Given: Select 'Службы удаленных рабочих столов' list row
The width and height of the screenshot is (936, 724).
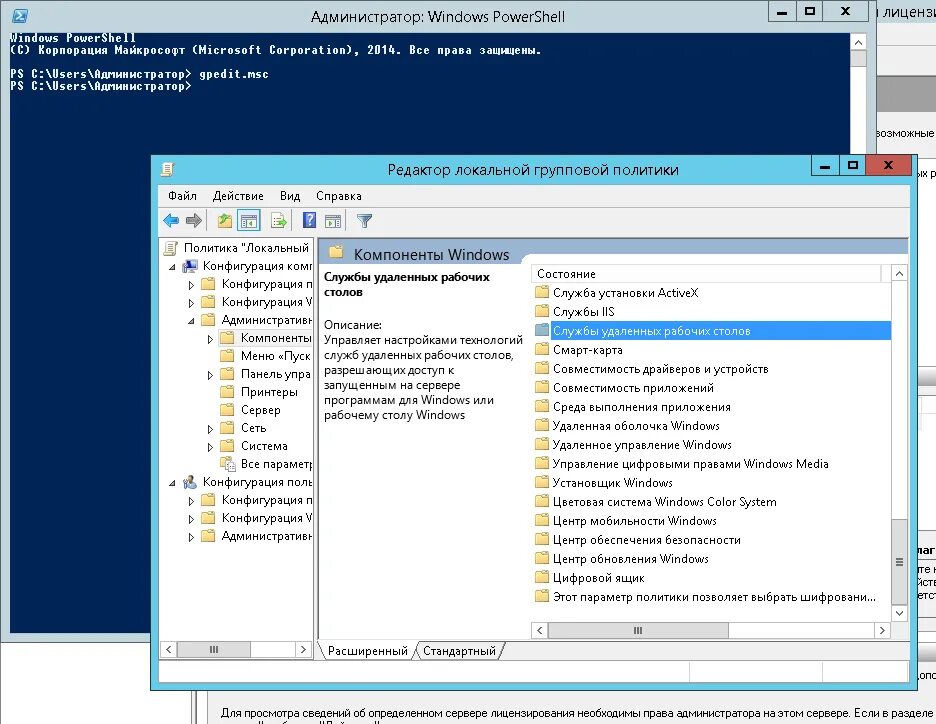Looking at the screenshot, I should point(712,330).
